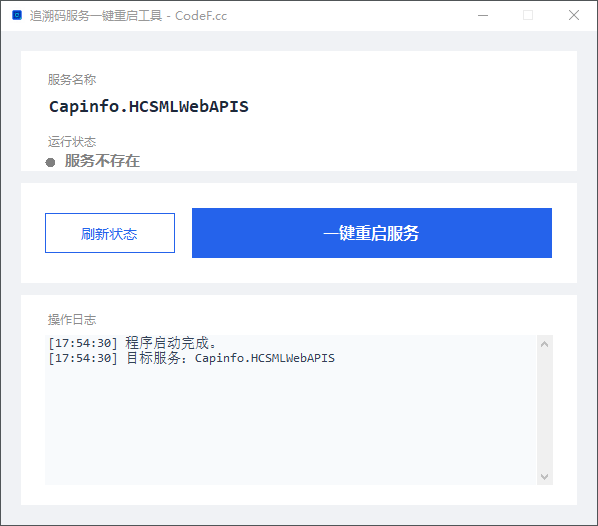
Task: Click the gray service status indicator dot
Action: (x=50, y=162)
